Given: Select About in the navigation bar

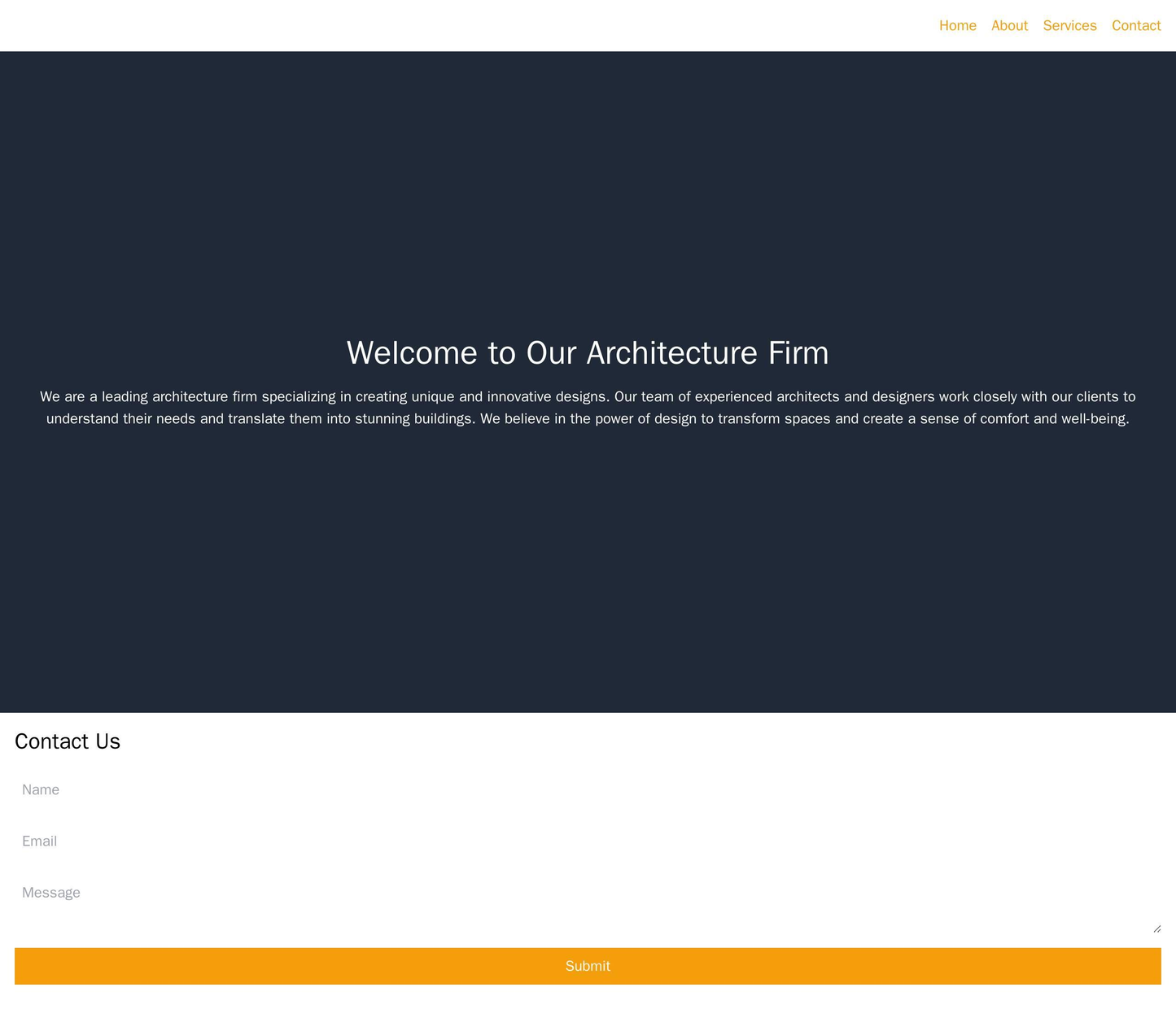Looking at the screenshot, I should 1009,25.
